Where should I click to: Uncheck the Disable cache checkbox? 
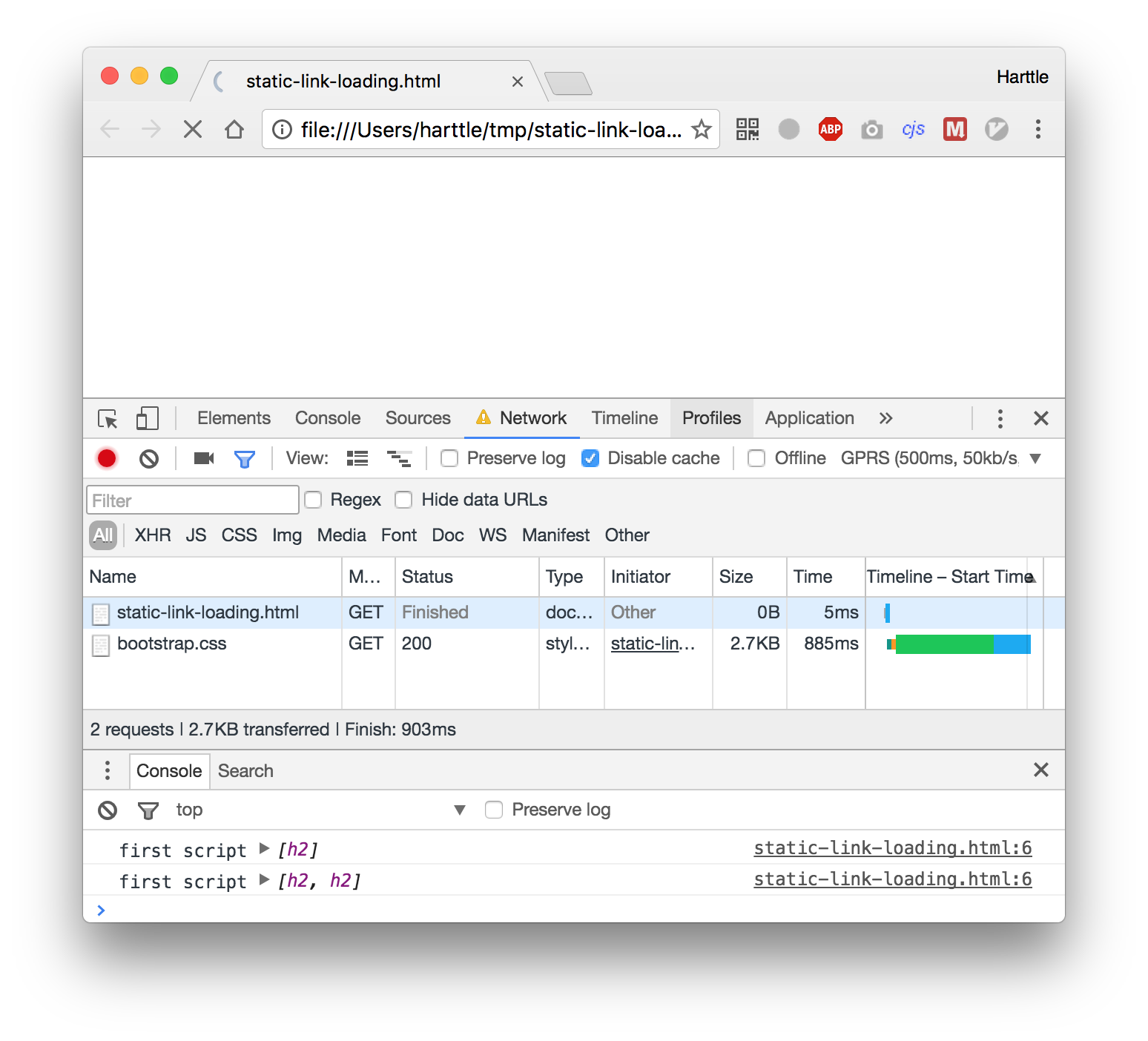point(590,458)
